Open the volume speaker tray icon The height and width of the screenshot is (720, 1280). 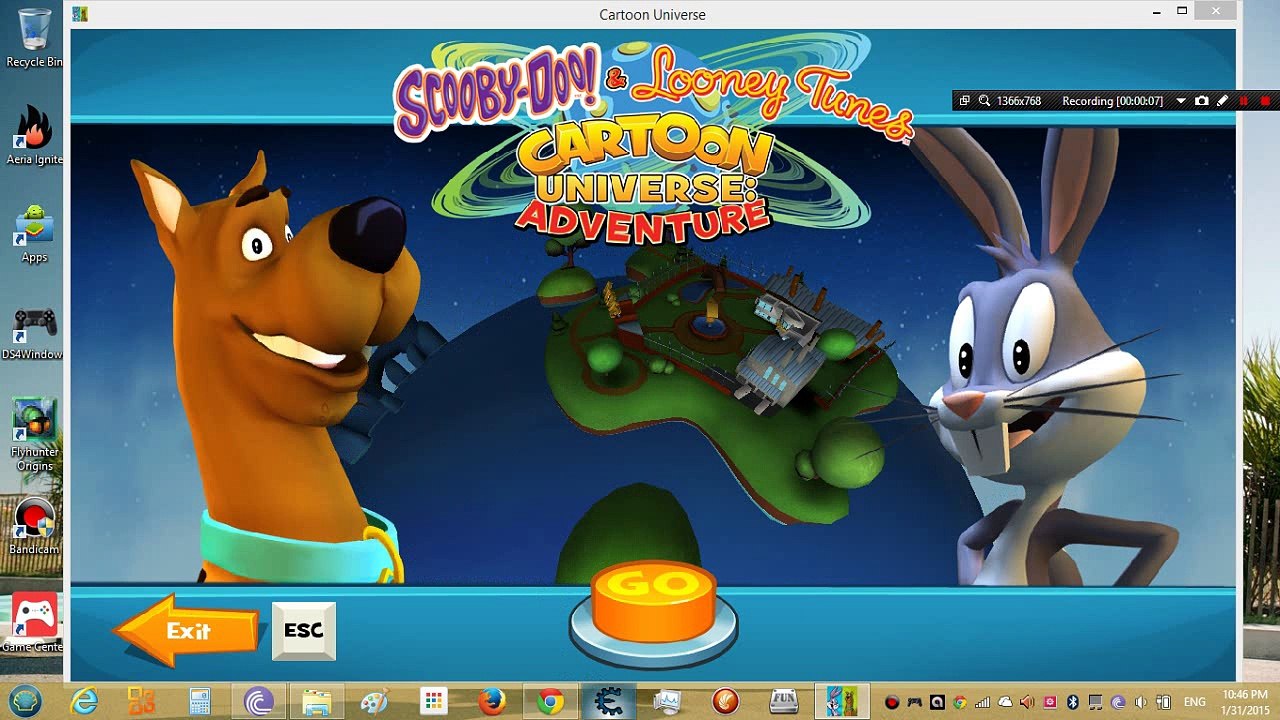tap(1141, 702)
